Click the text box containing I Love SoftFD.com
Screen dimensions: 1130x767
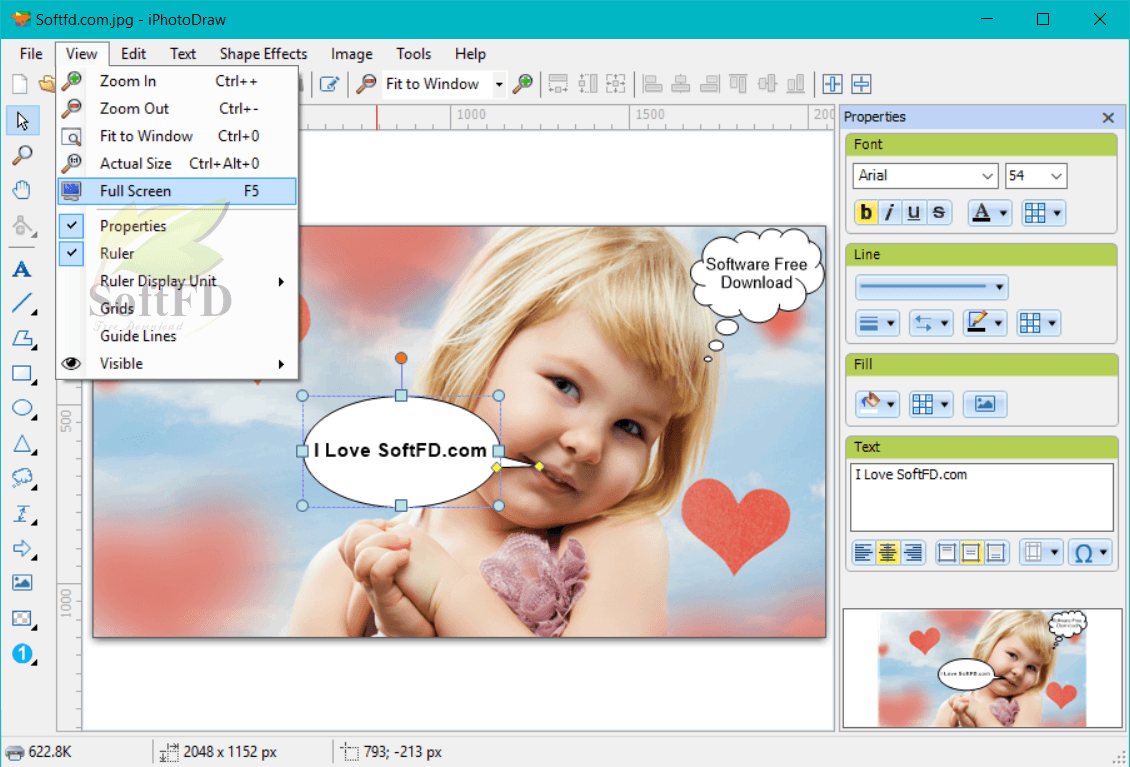coord(982,497)
